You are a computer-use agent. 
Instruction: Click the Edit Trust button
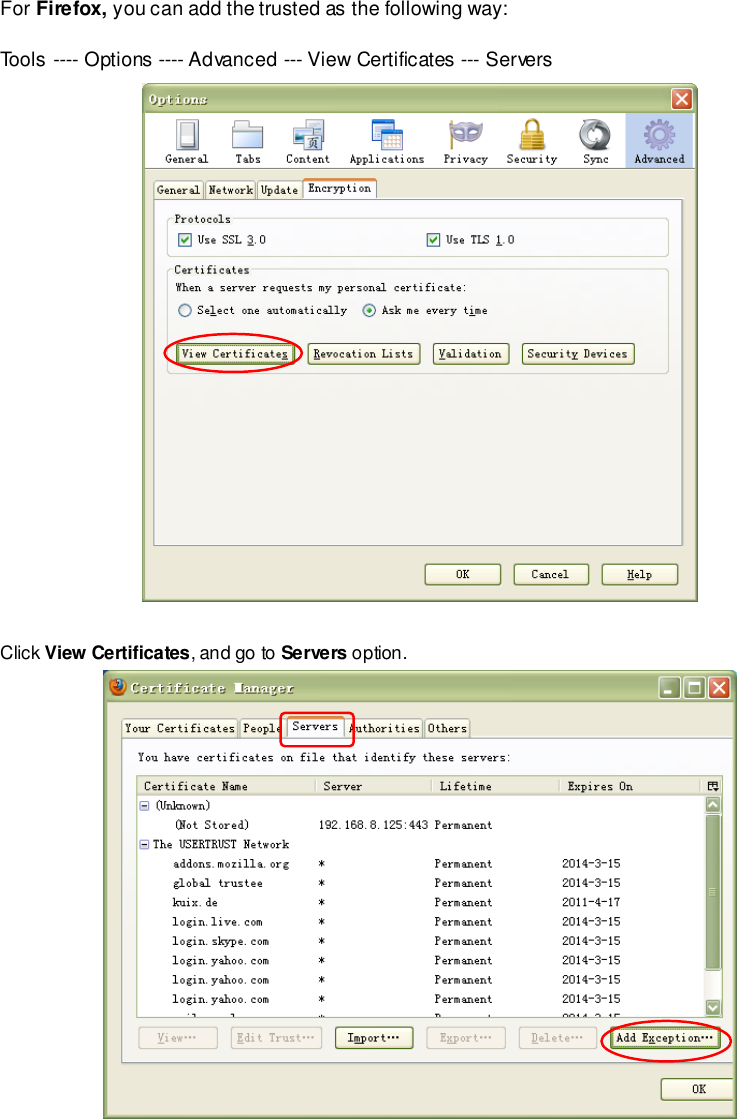[276, 1038]
